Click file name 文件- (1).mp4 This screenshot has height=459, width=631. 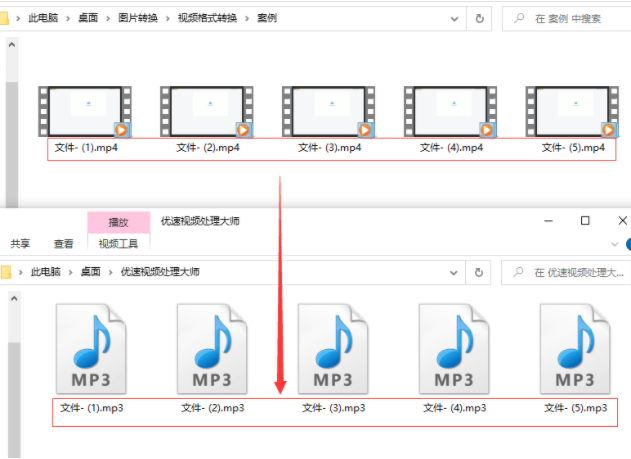[86, 148]
